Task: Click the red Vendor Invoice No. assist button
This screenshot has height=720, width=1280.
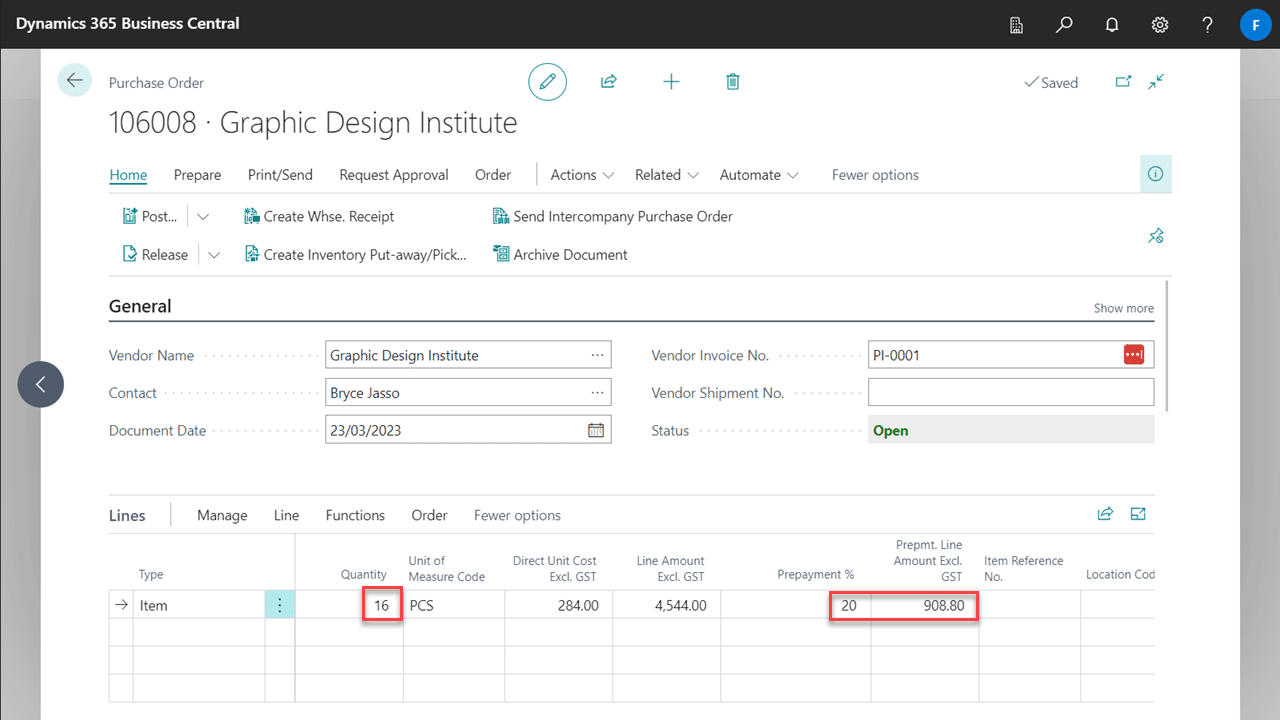Action: [x=1134, y=355]
